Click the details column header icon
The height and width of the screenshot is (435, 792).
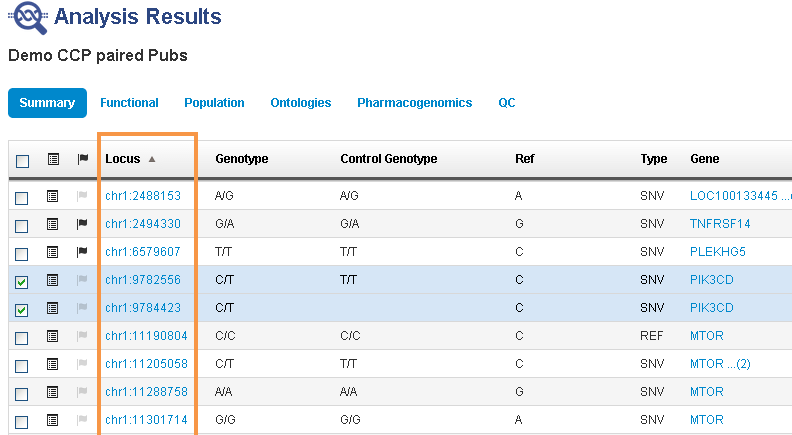(x=53, y=159)
